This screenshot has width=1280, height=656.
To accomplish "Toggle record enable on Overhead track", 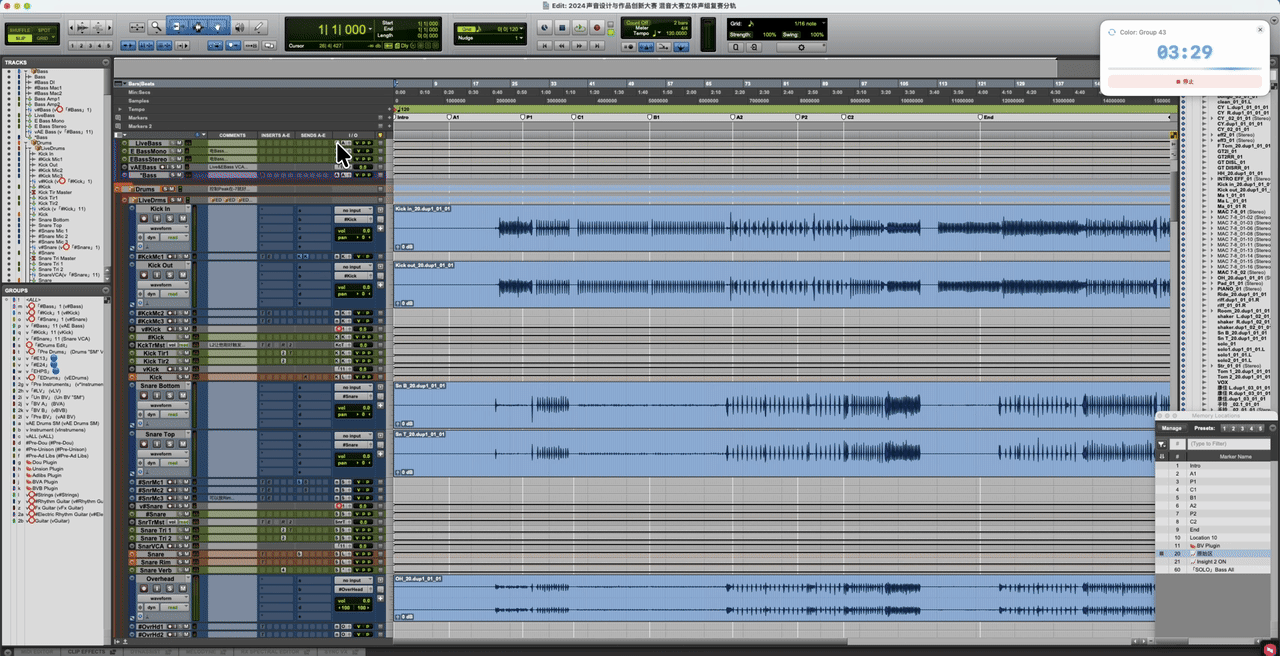I will coord(144,589).
